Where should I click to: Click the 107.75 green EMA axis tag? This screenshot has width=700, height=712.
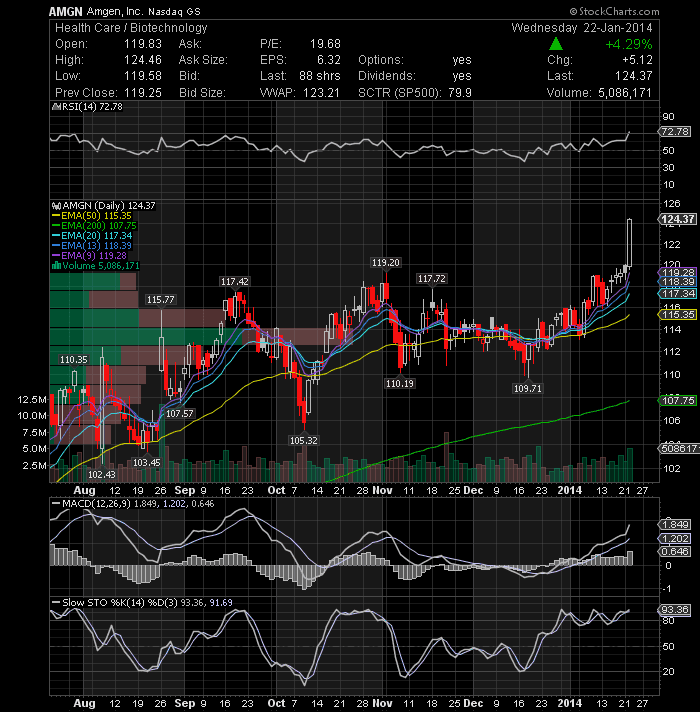coord(677,400)
